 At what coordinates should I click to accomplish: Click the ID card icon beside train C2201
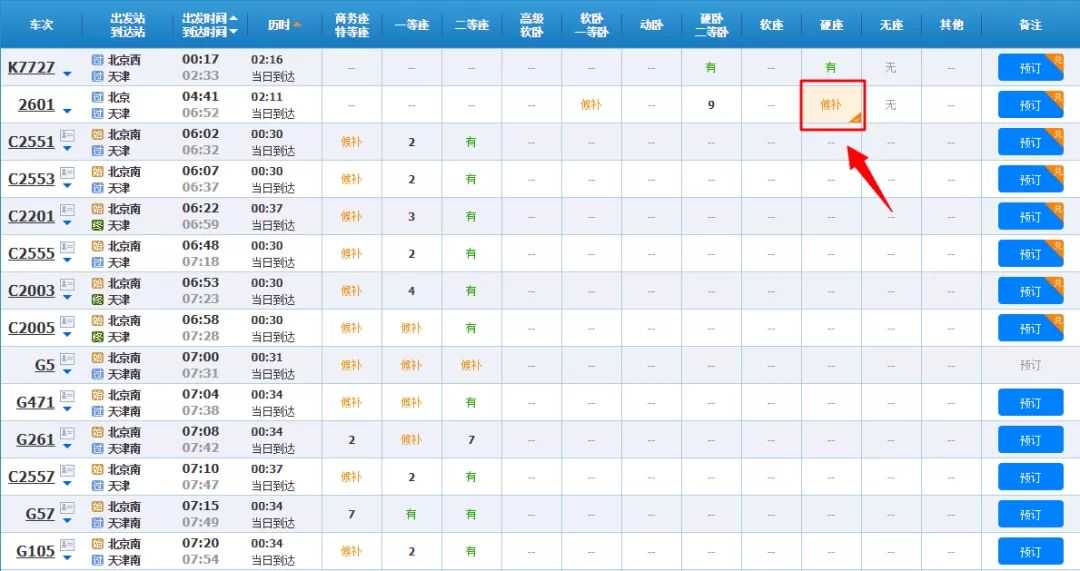point(68,210)
